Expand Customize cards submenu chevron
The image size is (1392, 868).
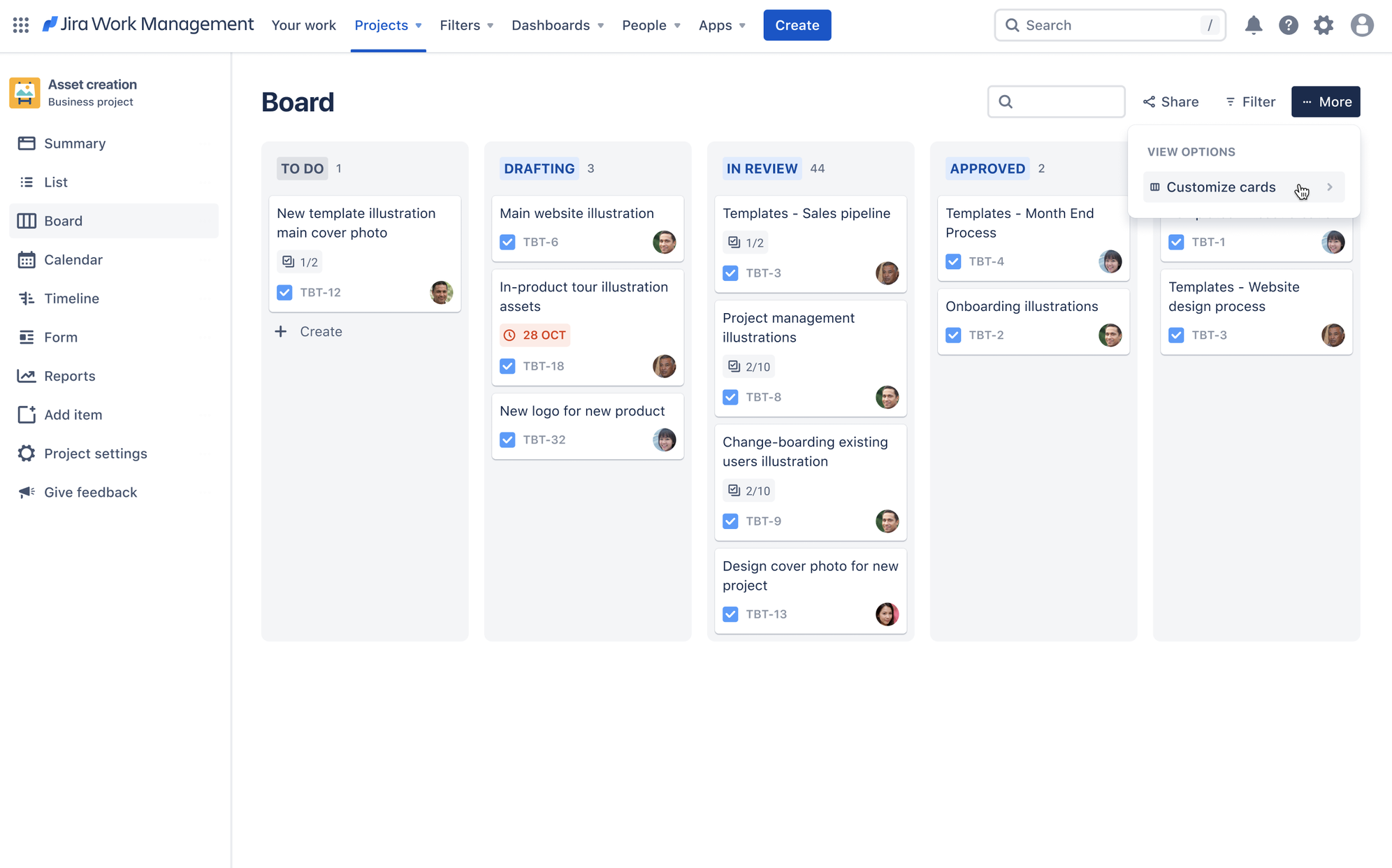pyautogui.click(x=1330, y=187)
